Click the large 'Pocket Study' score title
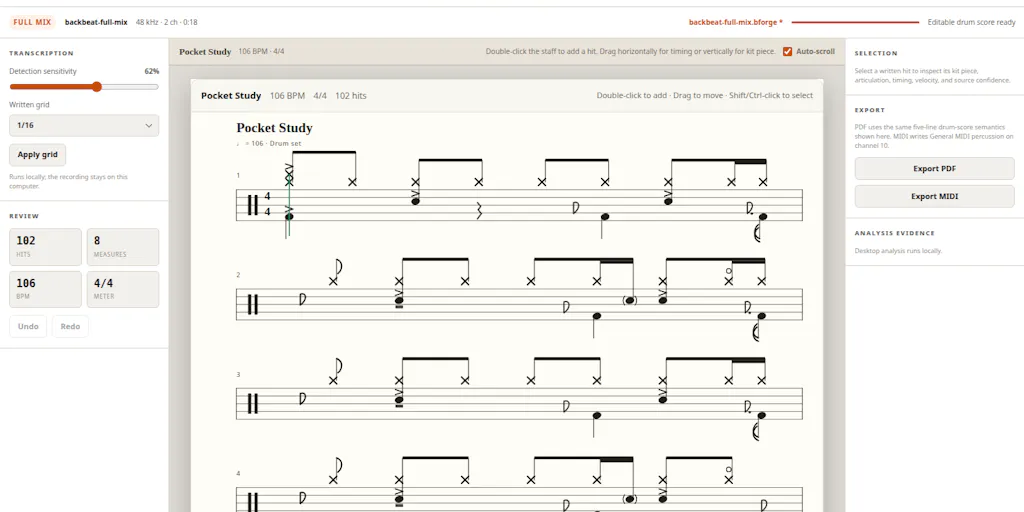The width and height of the screenshot is (1024, 512). point(274,128)
